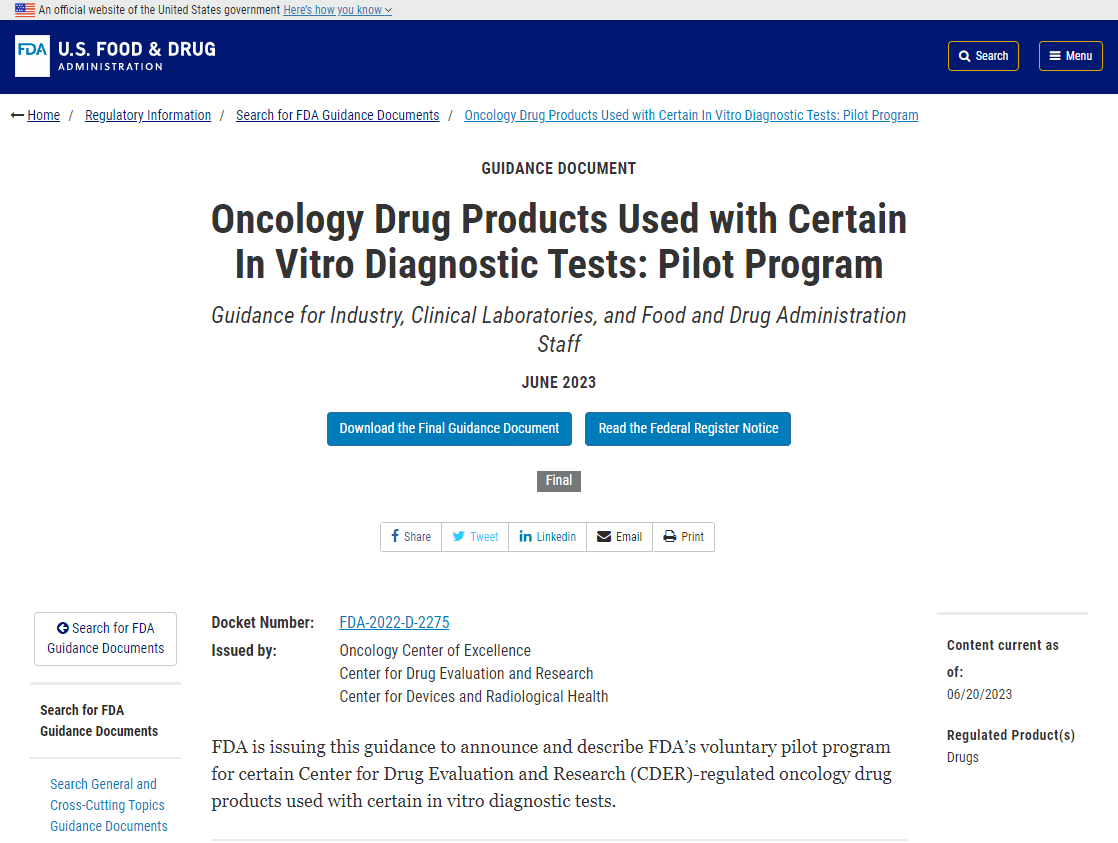Share the page on Linkedin
Viewport: 1118px width, 843px height.
(548, 536)
